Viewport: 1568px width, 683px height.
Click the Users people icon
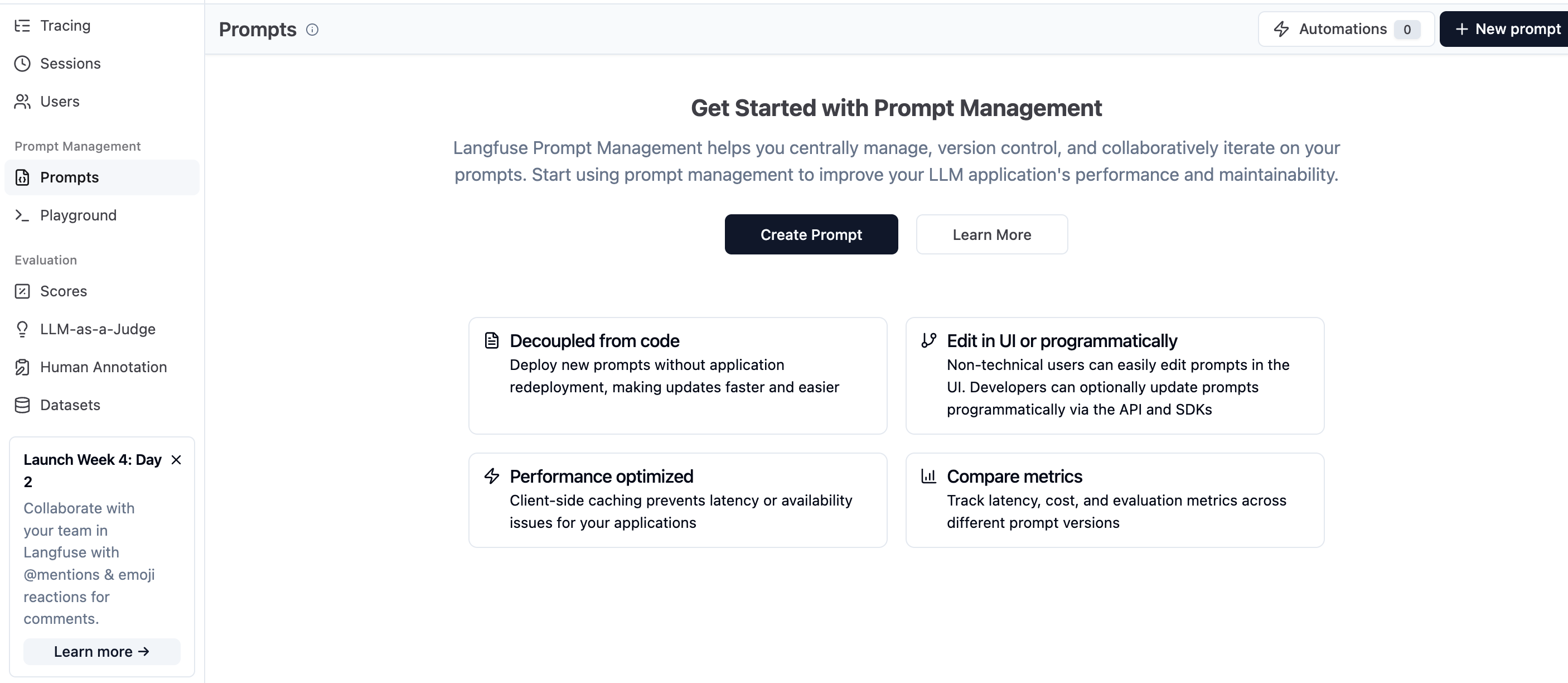22,101
